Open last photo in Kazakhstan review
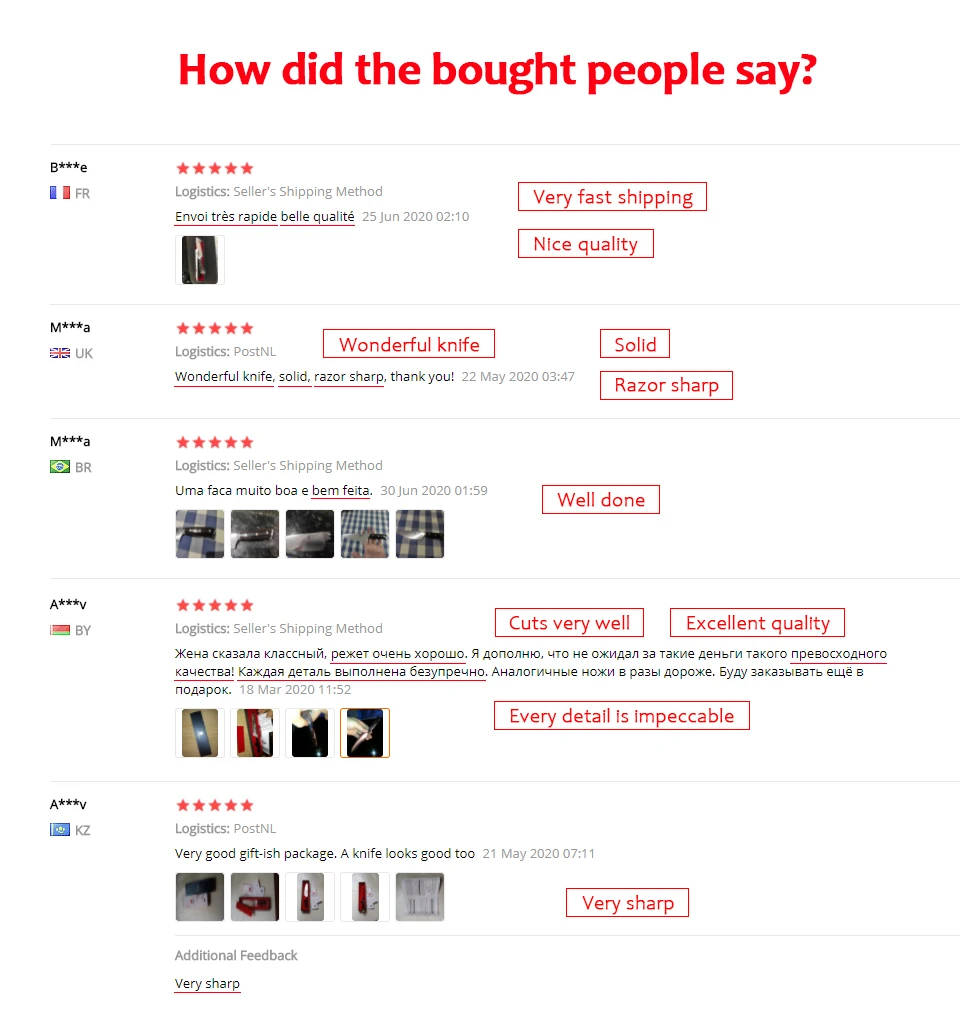The width and height of the screenshot is (960, 1009). click(x=420, y=897)
